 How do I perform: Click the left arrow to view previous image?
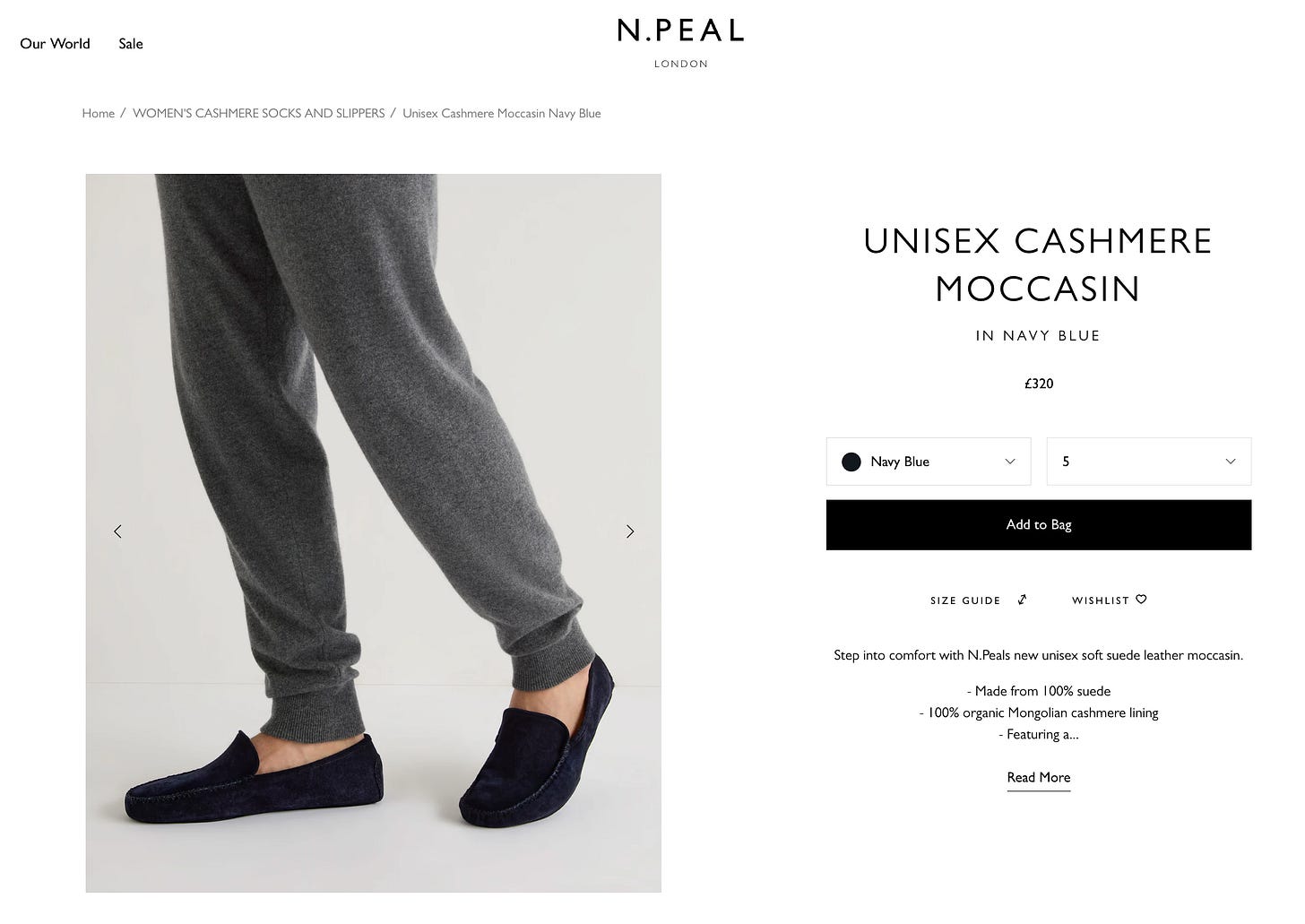(117, 531)
